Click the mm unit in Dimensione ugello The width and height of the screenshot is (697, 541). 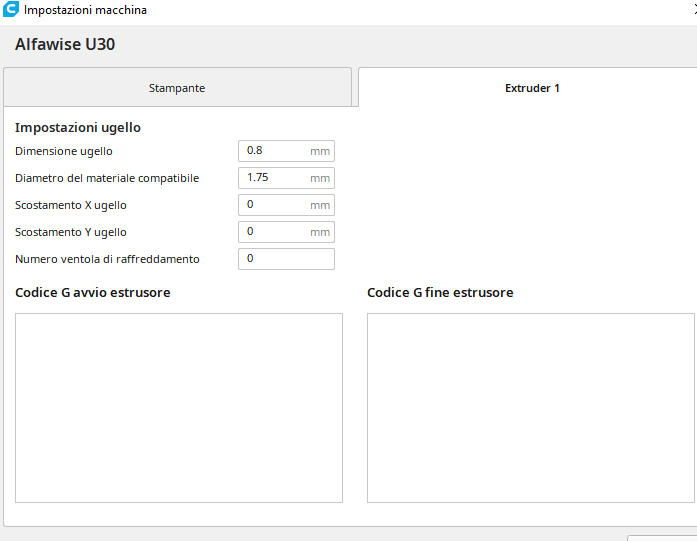click(319, 151)
